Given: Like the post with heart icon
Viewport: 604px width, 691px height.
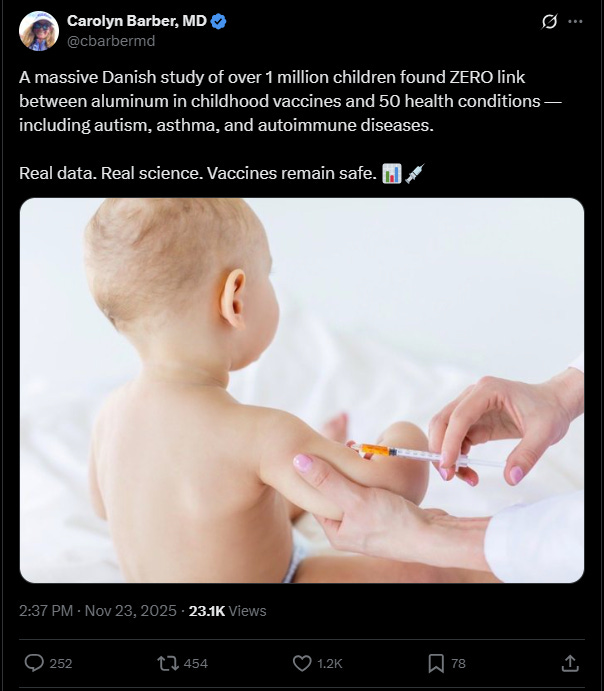Looking at the screenshot, I should [302, 663].
